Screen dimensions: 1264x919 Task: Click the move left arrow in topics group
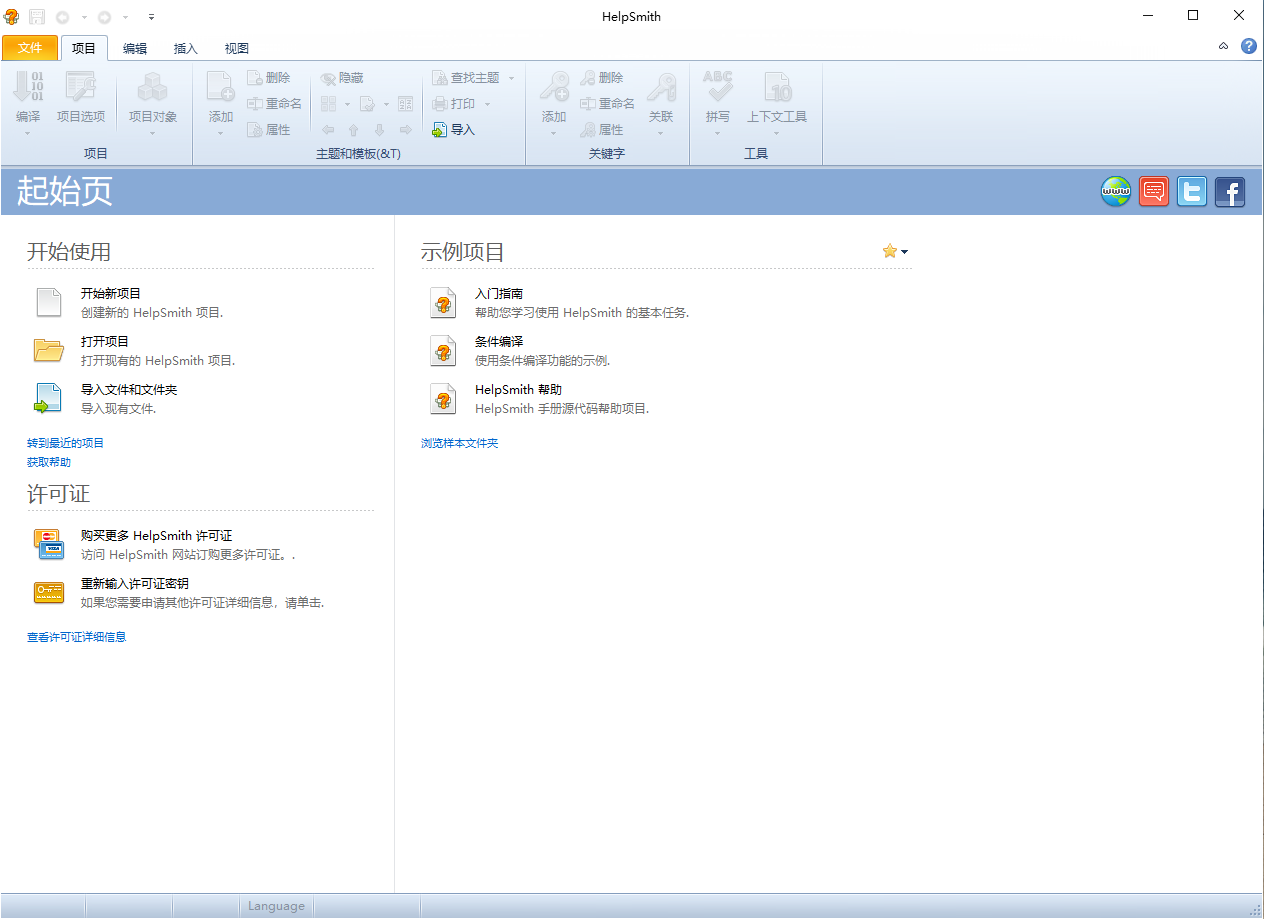[x=328, y=130]
